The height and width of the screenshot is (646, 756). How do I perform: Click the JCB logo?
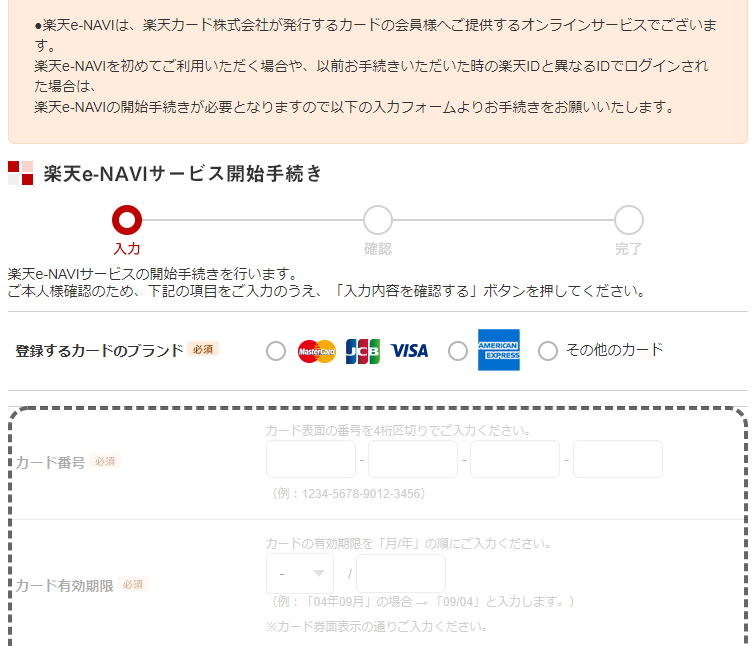[x=363, y=351]
